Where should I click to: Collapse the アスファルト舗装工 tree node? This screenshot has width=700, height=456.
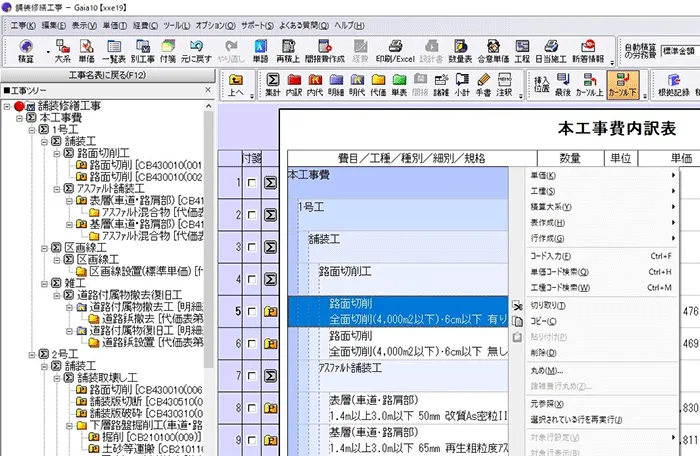pyautogui.click(x=57, y=189)
